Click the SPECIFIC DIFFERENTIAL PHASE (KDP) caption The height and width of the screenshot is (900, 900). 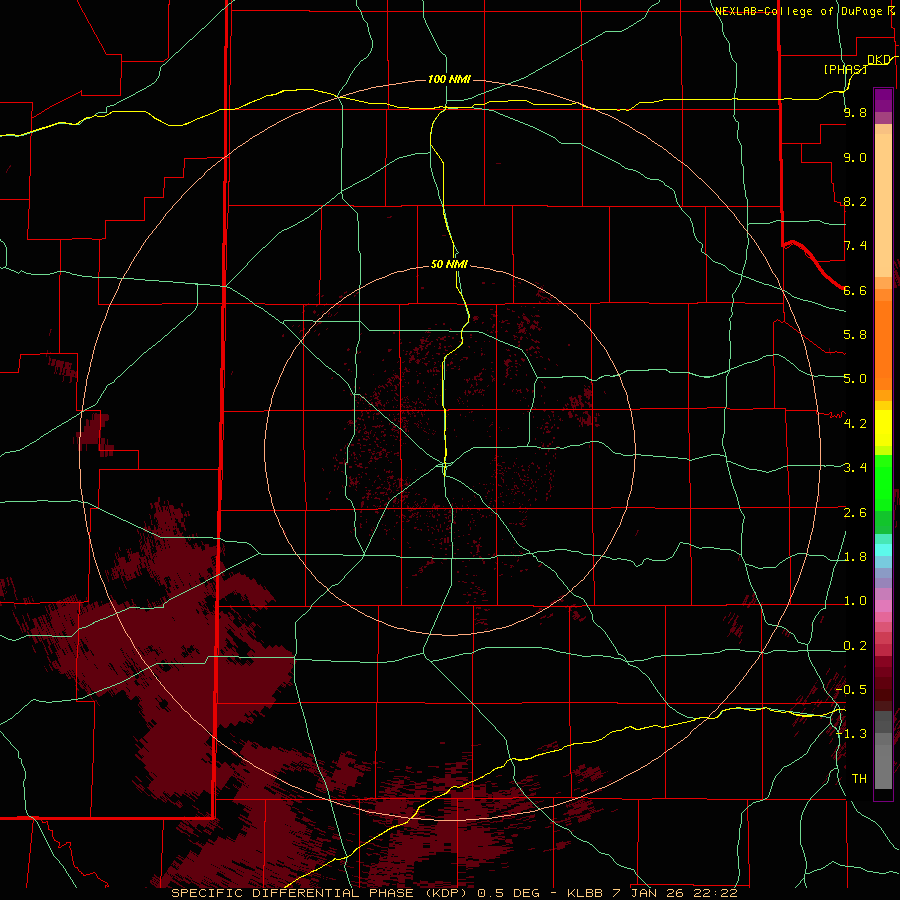pos(321,893)
